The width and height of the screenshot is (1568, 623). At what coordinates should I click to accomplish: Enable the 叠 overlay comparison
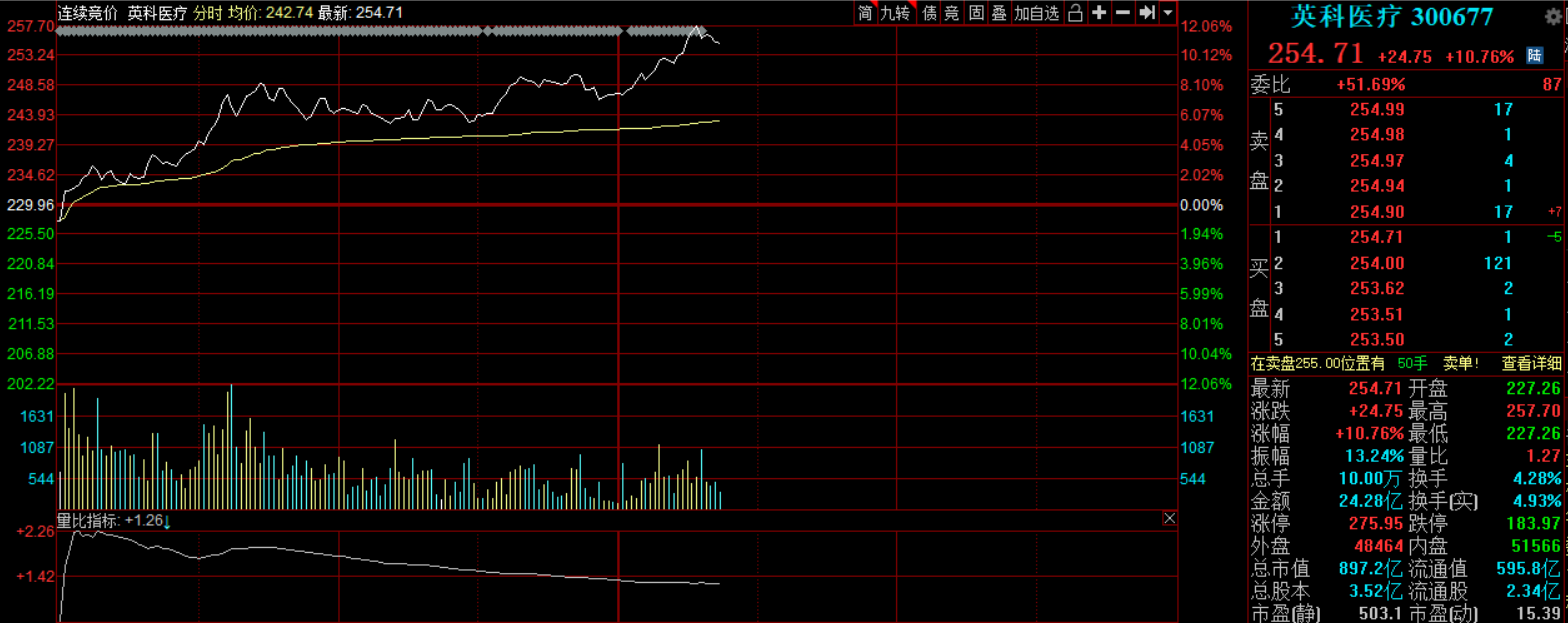pos(998,12)
